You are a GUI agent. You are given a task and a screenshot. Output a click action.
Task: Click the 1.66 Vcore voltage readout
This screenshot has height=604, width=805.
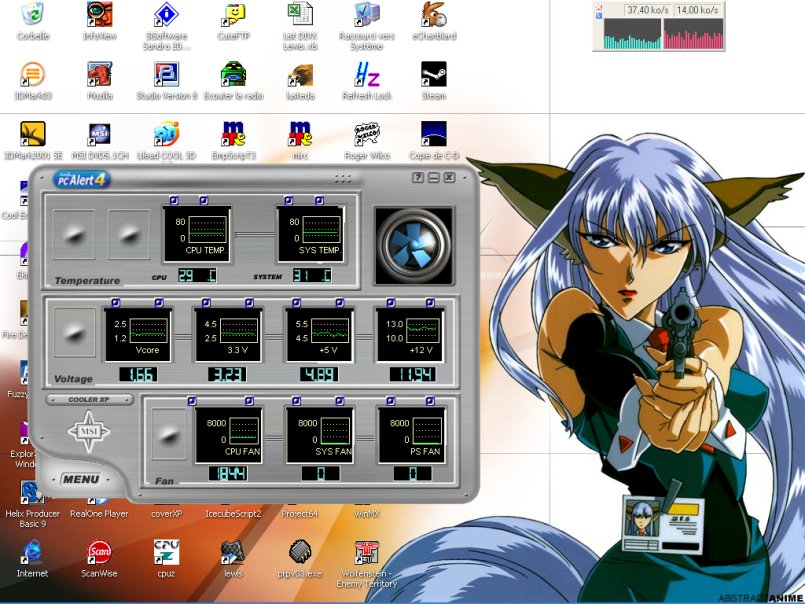[138, 374]
